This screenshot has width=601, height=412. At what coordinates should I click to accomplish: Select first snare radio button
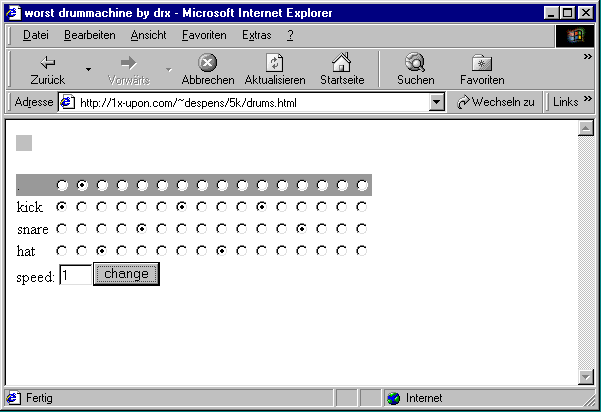pos(61,229)
